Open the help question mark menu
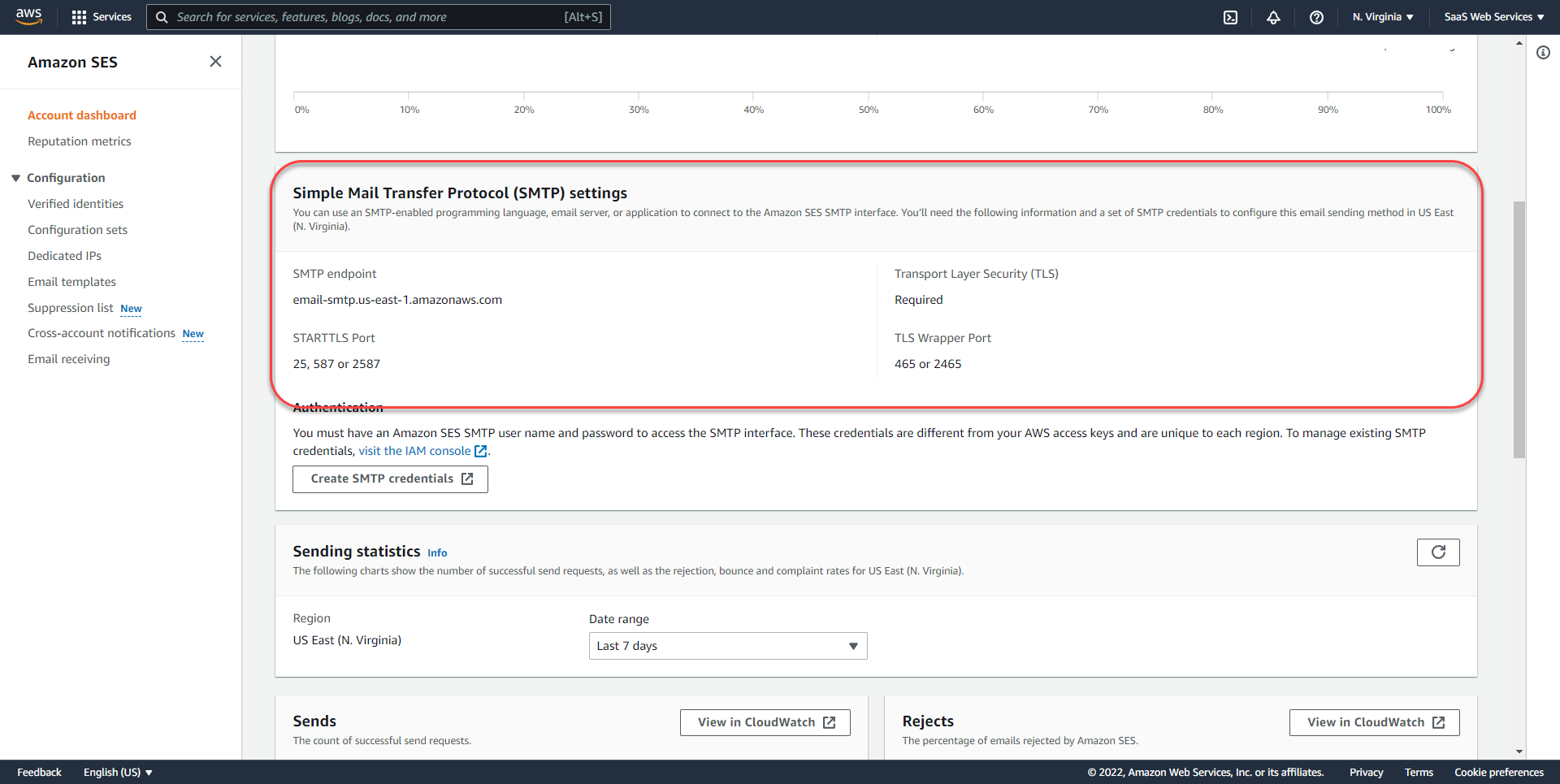The height and width of the screenshot is (784, 1560). tap(1316, 17)
